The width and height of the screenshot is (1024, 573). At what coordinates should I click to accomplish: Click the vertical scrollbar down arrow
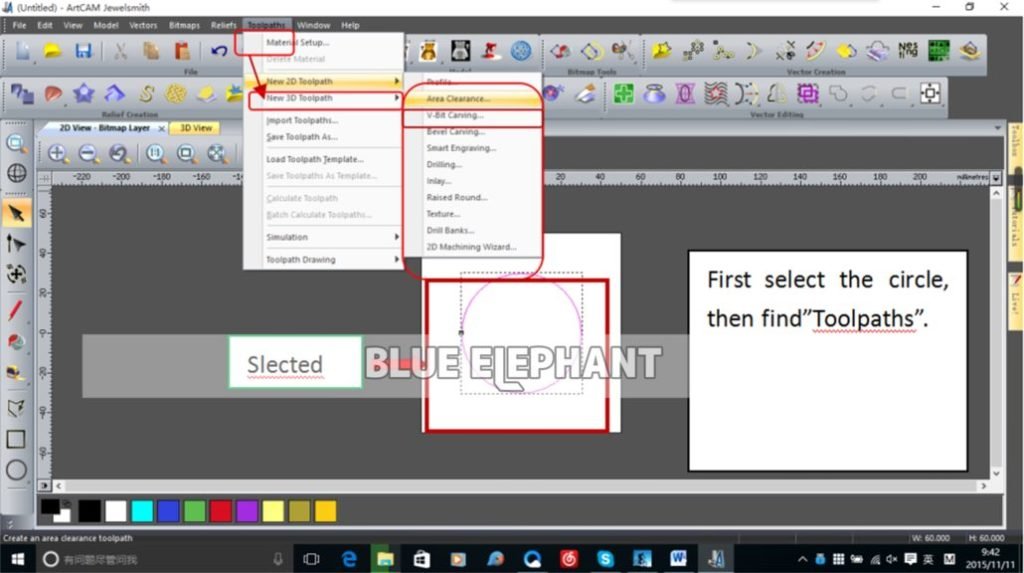[x=996, y=474]
